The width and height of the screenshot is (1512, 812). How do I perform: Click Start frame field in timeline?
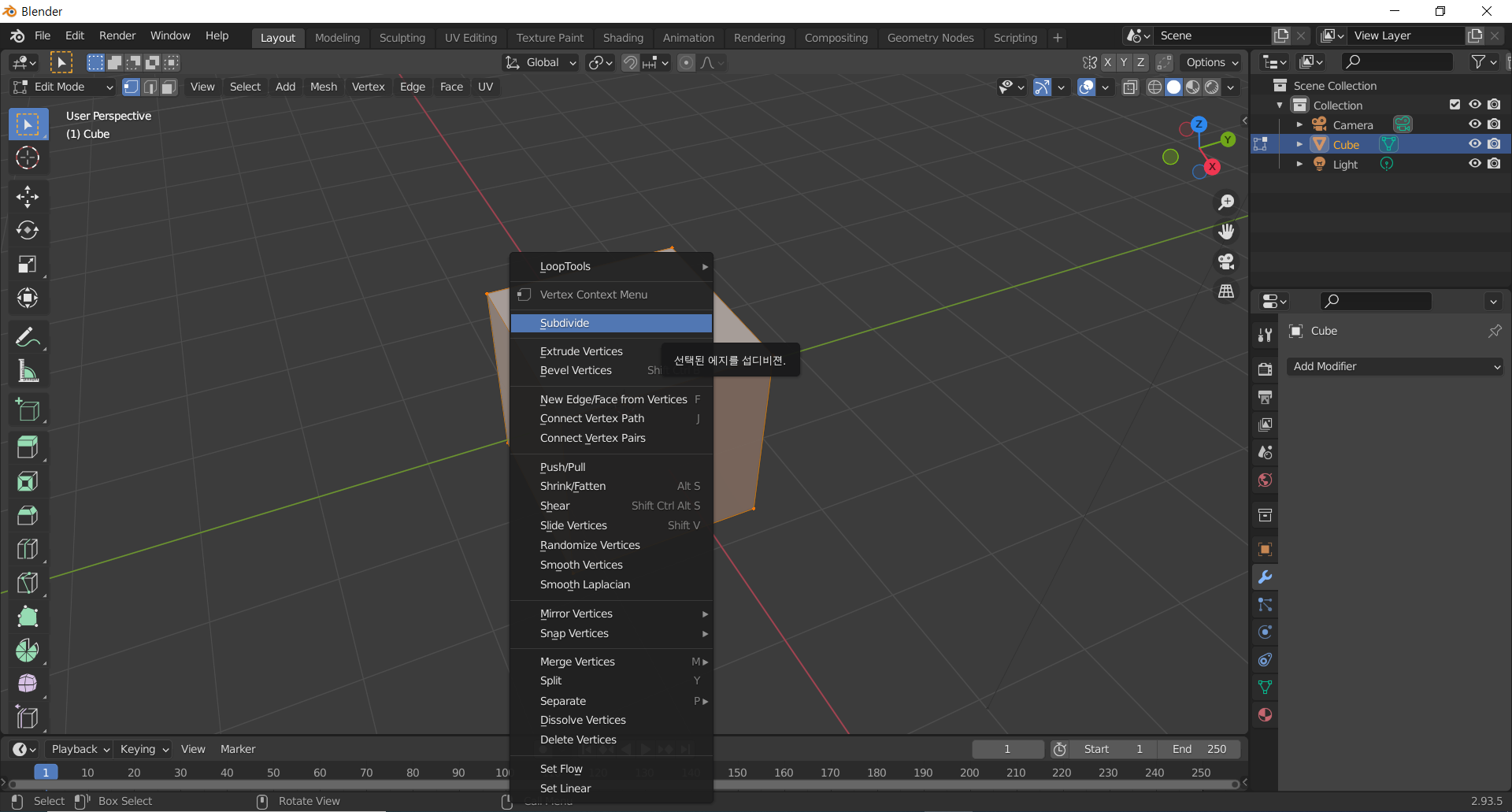coord(1114,749)
